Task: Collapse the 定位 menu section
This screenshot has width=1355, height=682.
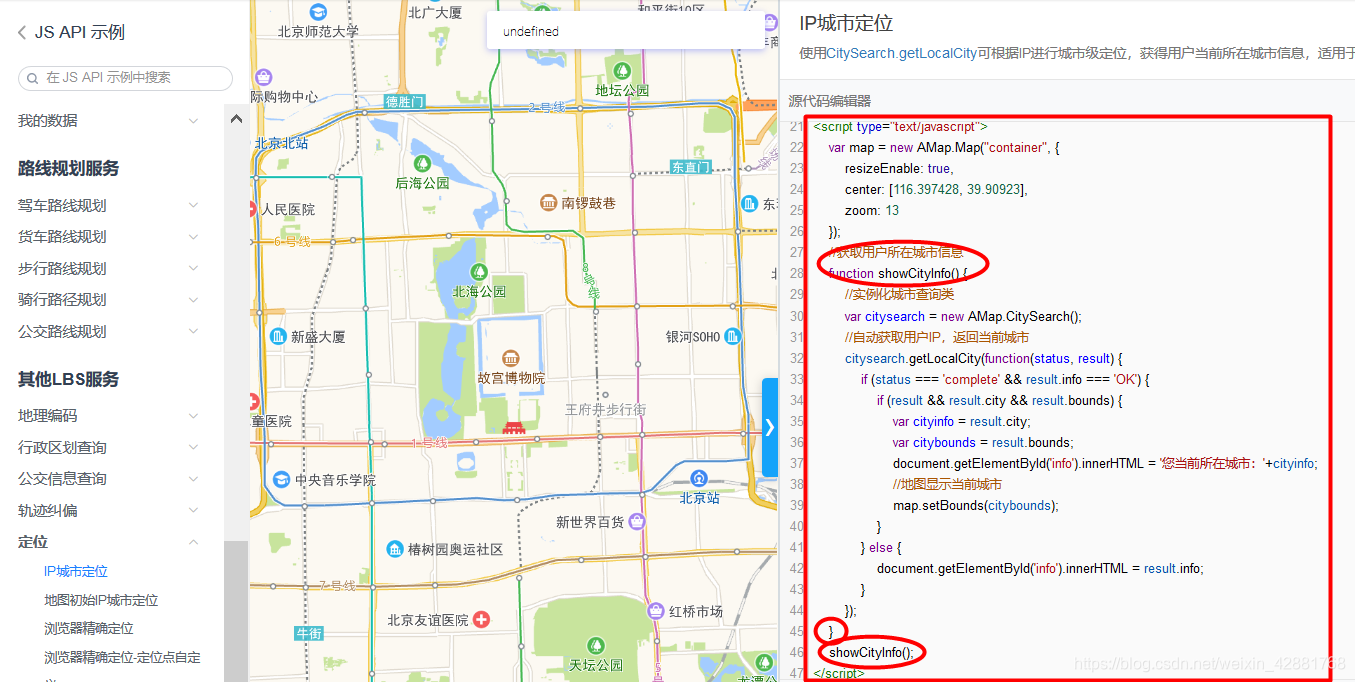Action: (x=193, y=542)
